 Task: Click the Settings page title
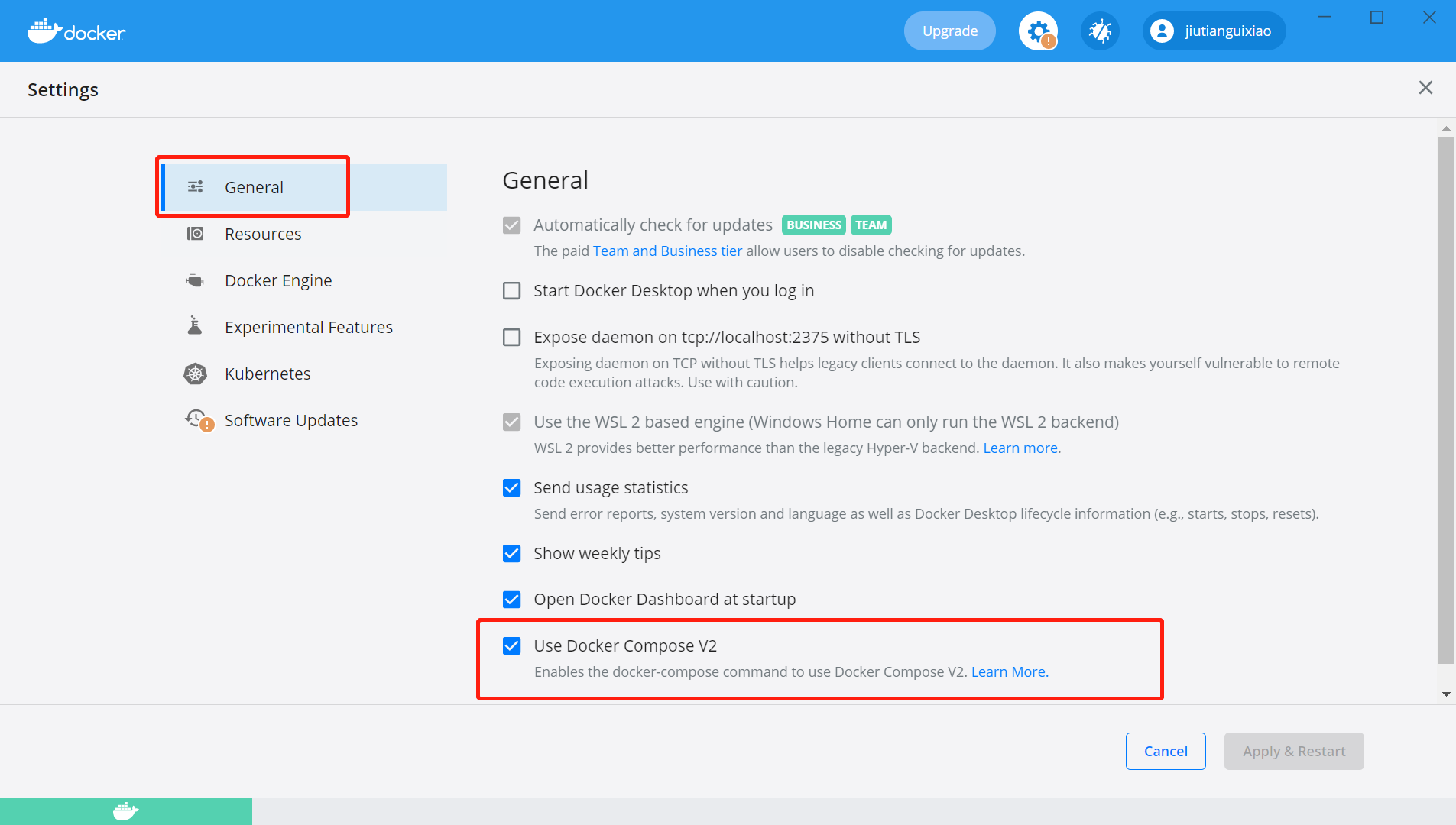pos(63,90)
